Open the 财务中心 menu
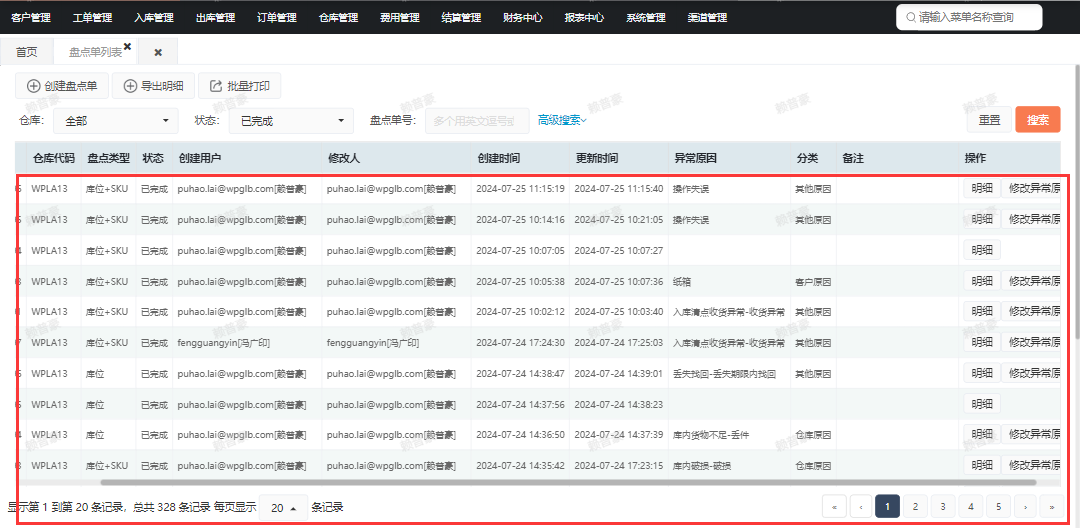The height and width of the screenshot is (528, 1080). [x=523, y=18]
